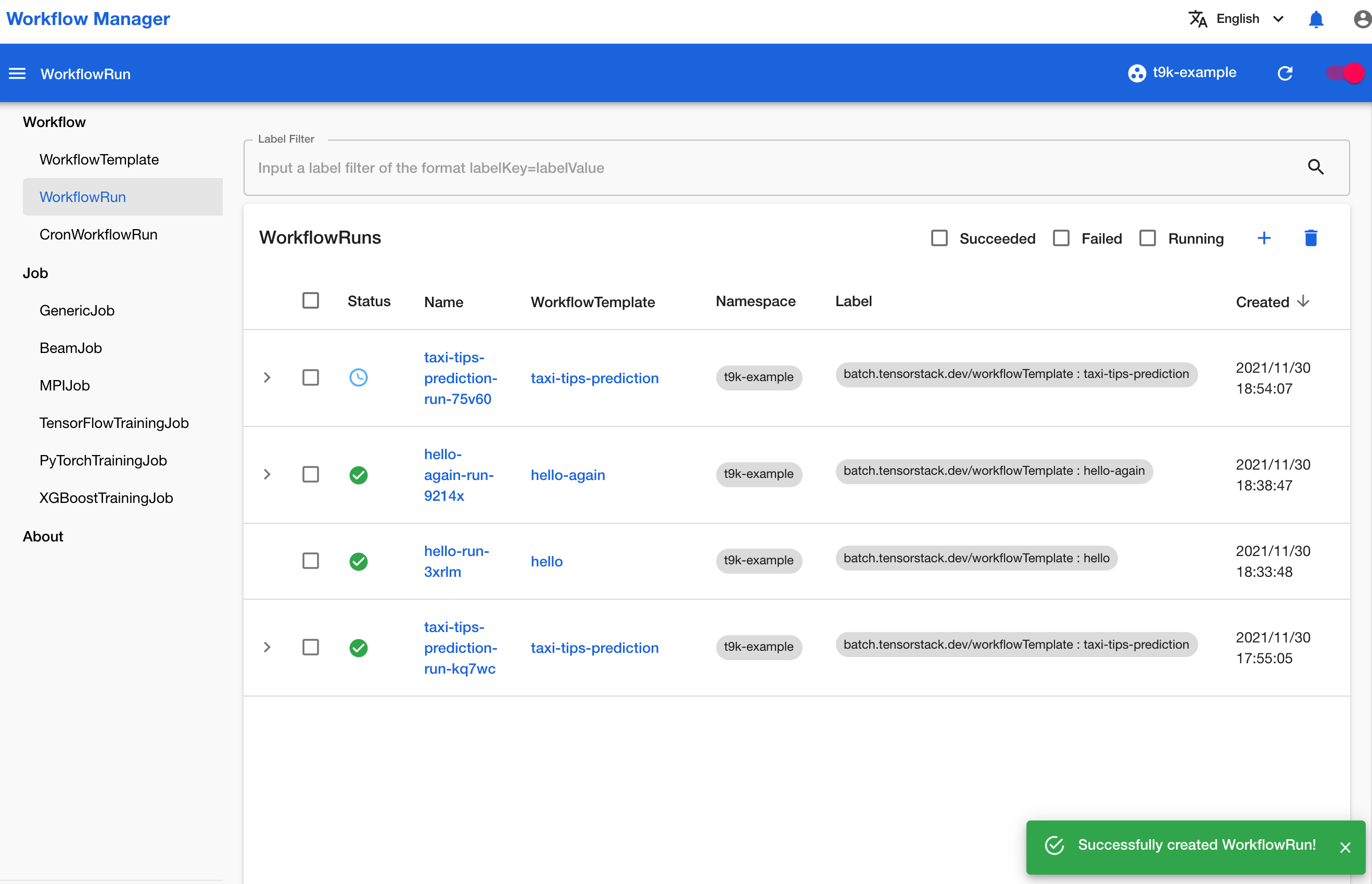The width and height of the screenshot is (1372, 884).
Task: Expand the hello-again-run-9214x row
Action: [267, 475]
